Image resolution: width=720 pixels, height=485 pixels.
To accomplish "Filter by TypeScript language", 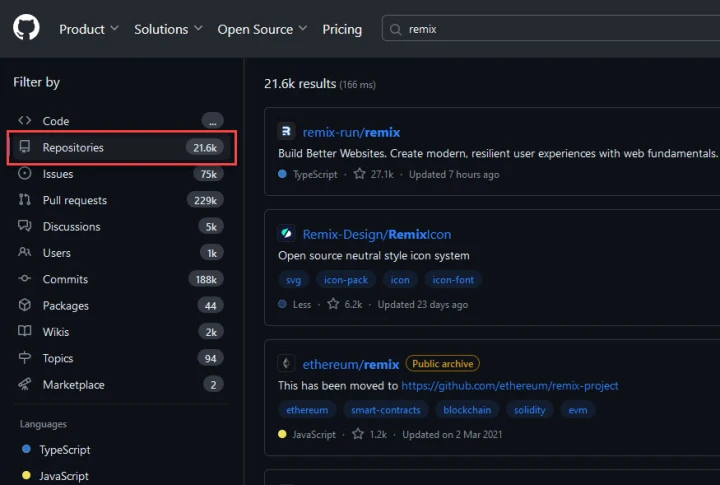I will coord(65,450).
